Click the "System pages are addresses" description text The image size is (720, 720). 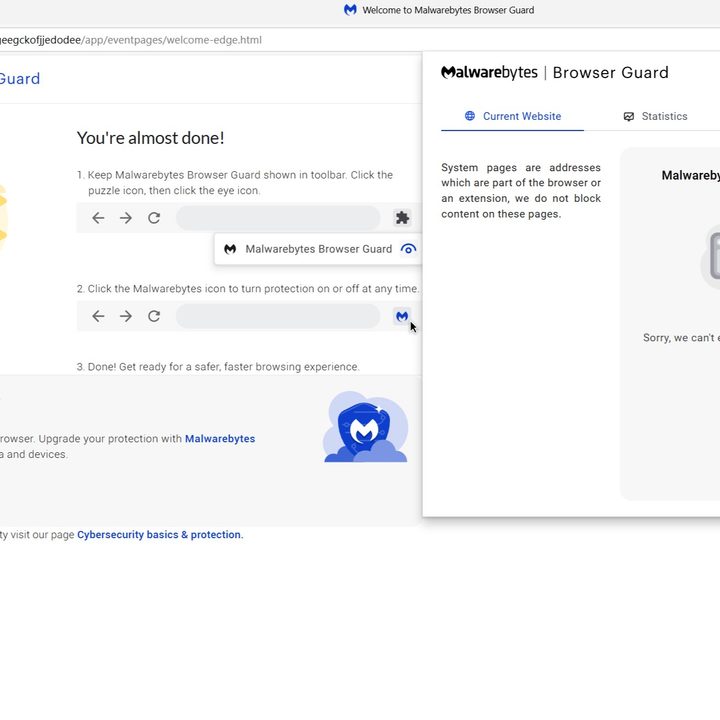pyautogui.click(x=521, y=191)
